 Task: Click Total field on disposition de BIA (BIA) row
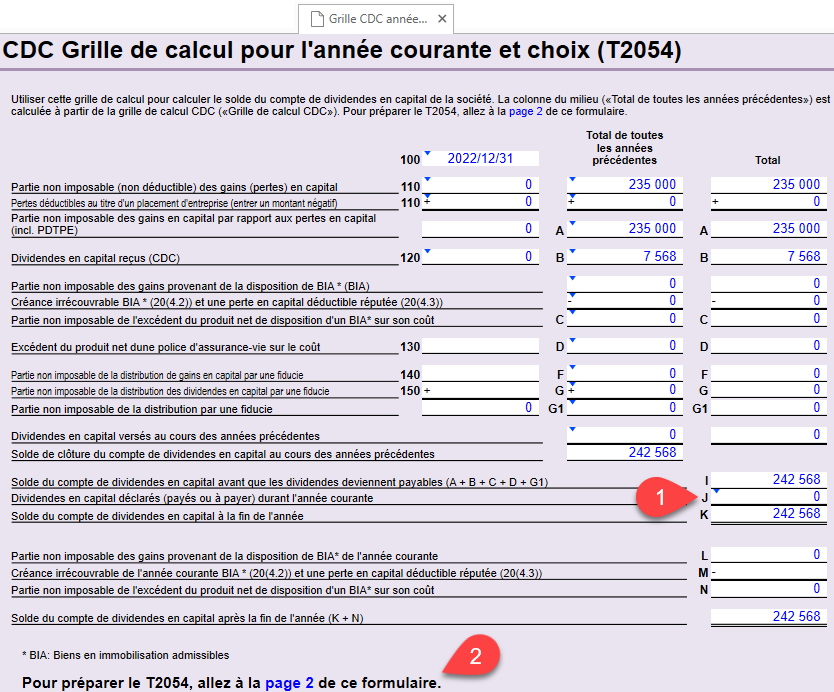769,284
